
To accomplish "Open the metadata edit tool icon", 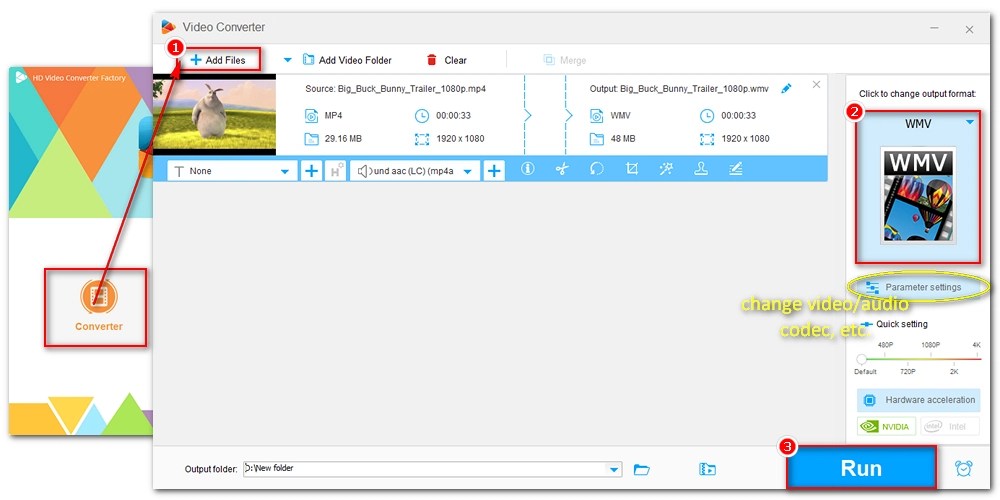I will (x=736, y=169).
